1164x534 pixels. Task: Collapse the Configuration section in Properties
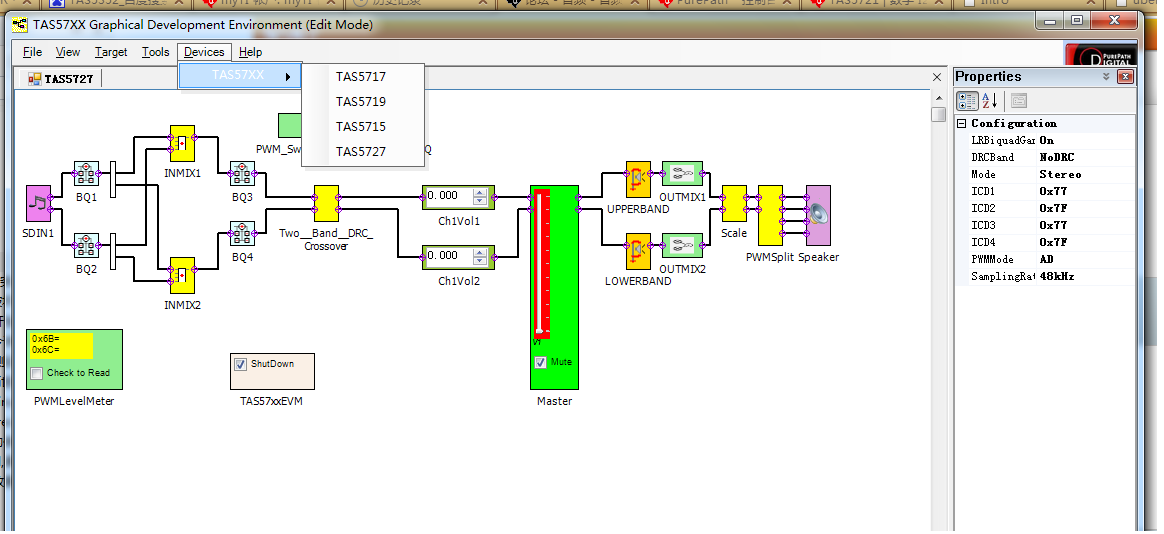[x=962, y=123]
